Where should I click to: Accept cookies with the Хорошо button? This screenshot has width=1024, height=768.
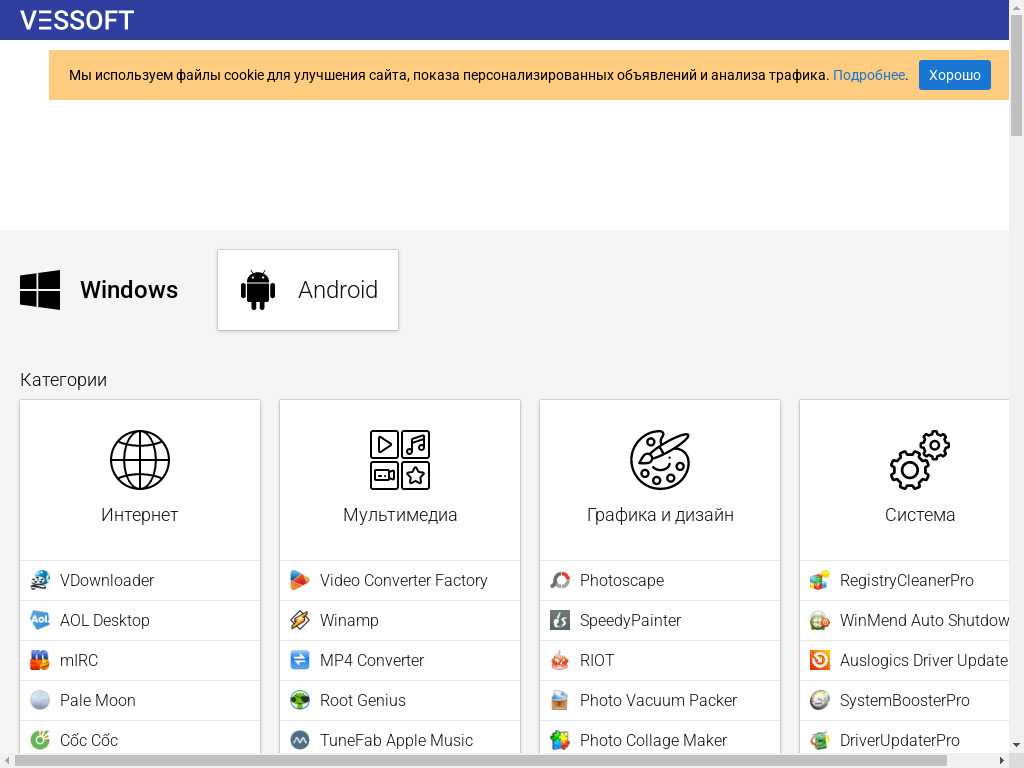click(954, 75)
